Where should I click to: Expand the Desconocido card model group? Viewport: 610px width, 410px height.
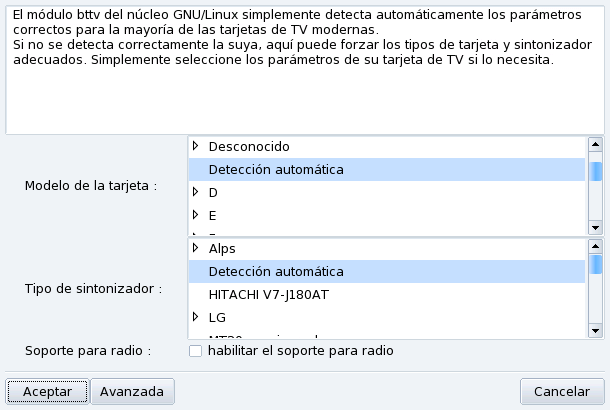pos(195,146)
